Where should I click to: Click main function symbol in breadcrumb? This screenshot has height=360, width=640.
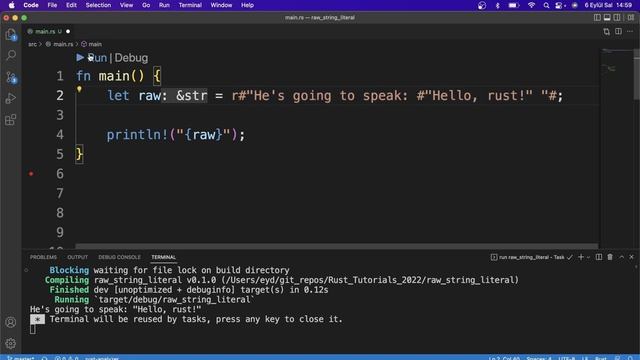click(x=92, y=44)
